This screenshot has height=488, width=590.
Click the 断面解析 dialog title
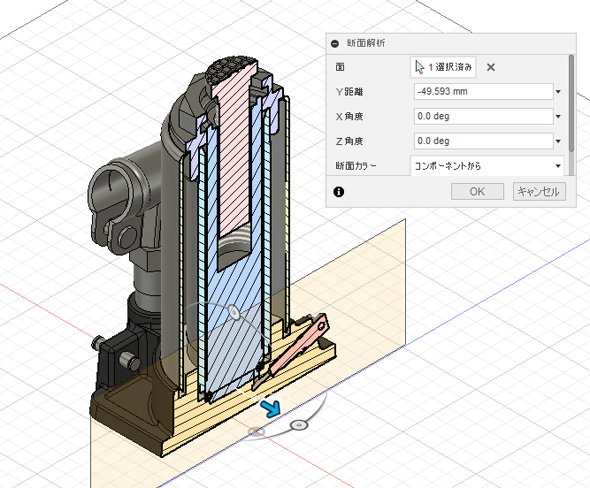[366, 43]
